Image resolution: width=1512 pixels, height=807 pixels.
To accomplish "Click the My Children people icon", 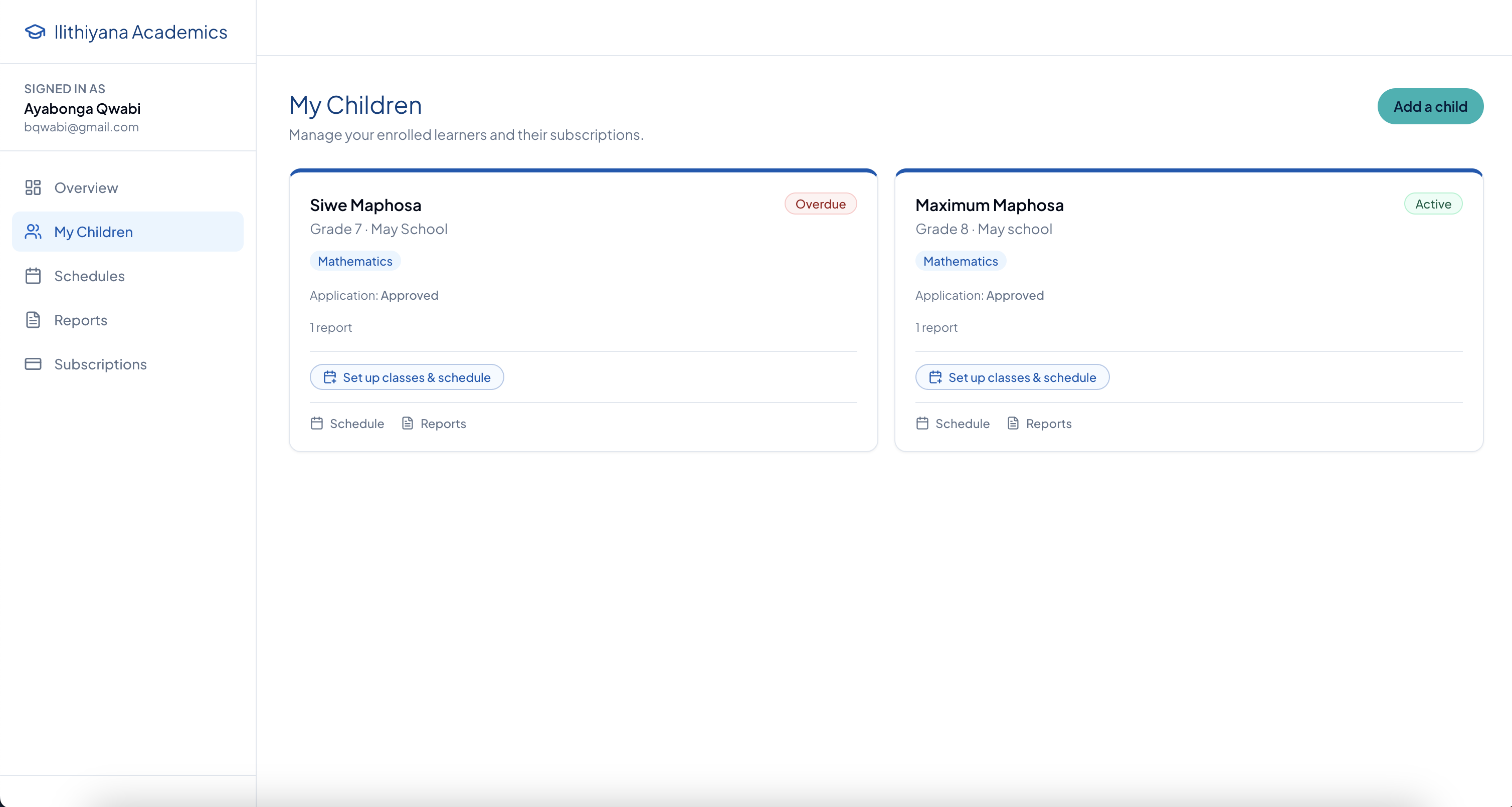I will 33,232.
